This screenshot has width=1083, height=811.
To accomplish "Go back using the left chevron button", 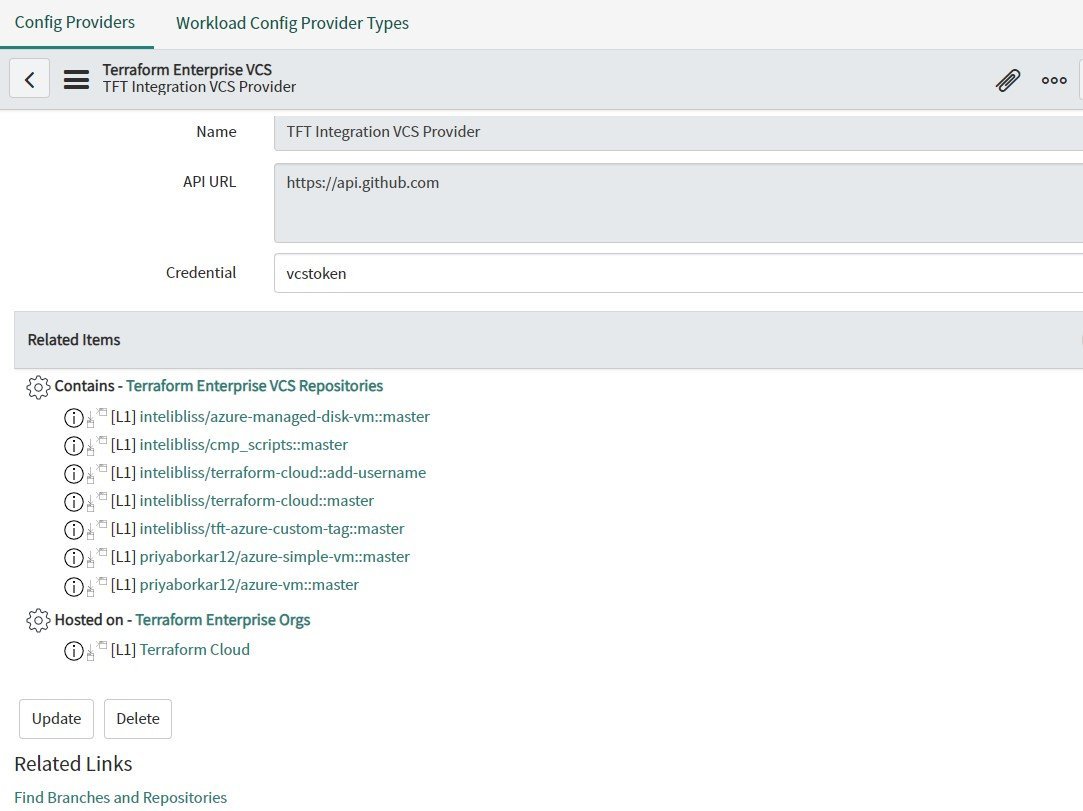I will [x=29, y=79].
